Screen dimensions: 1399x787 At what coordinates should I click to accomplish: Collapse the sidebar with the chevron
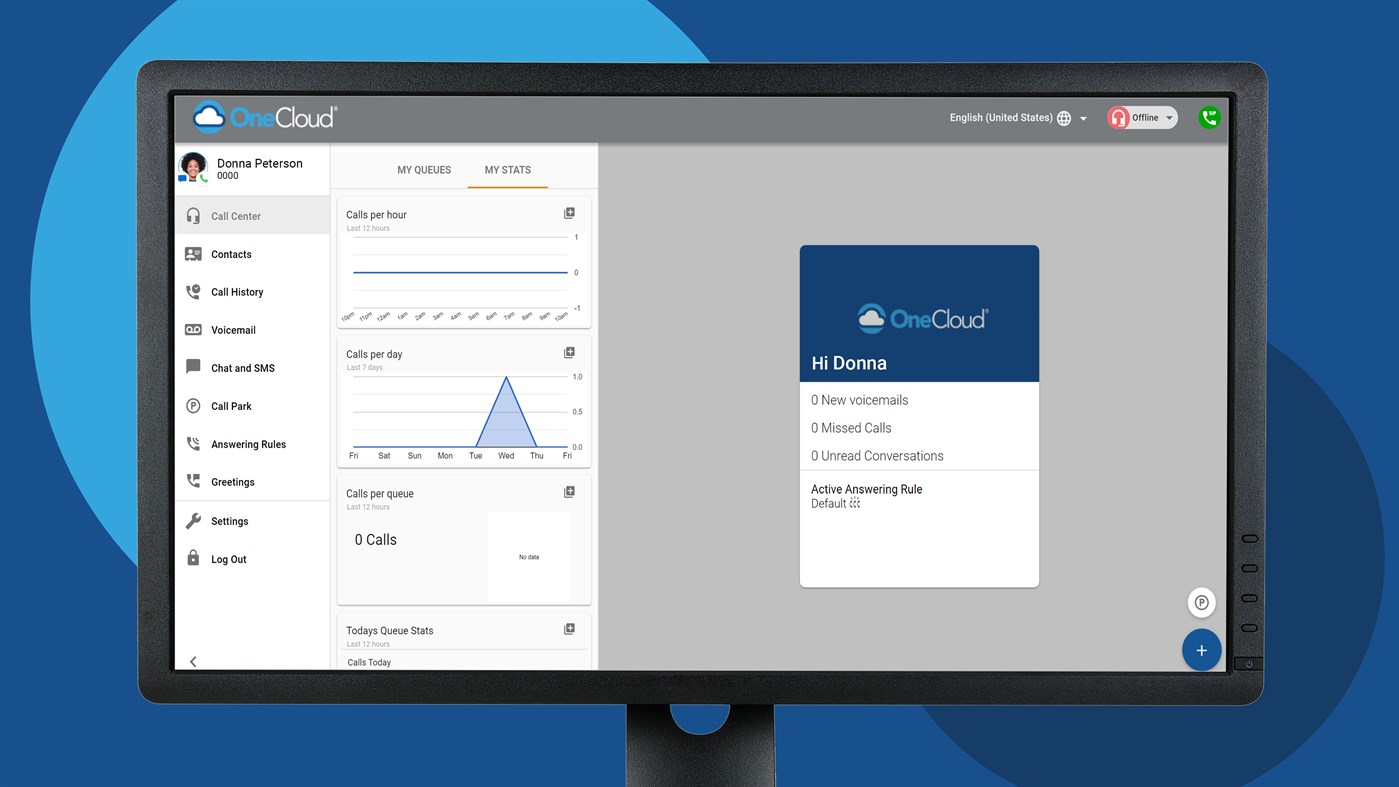pyautogui.click(x=193, y=661)
